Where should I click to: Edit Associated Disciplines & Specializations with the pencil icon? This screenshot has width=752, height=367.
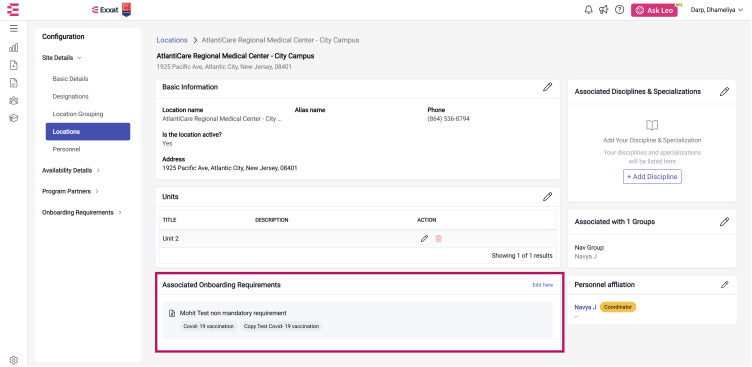724,92
